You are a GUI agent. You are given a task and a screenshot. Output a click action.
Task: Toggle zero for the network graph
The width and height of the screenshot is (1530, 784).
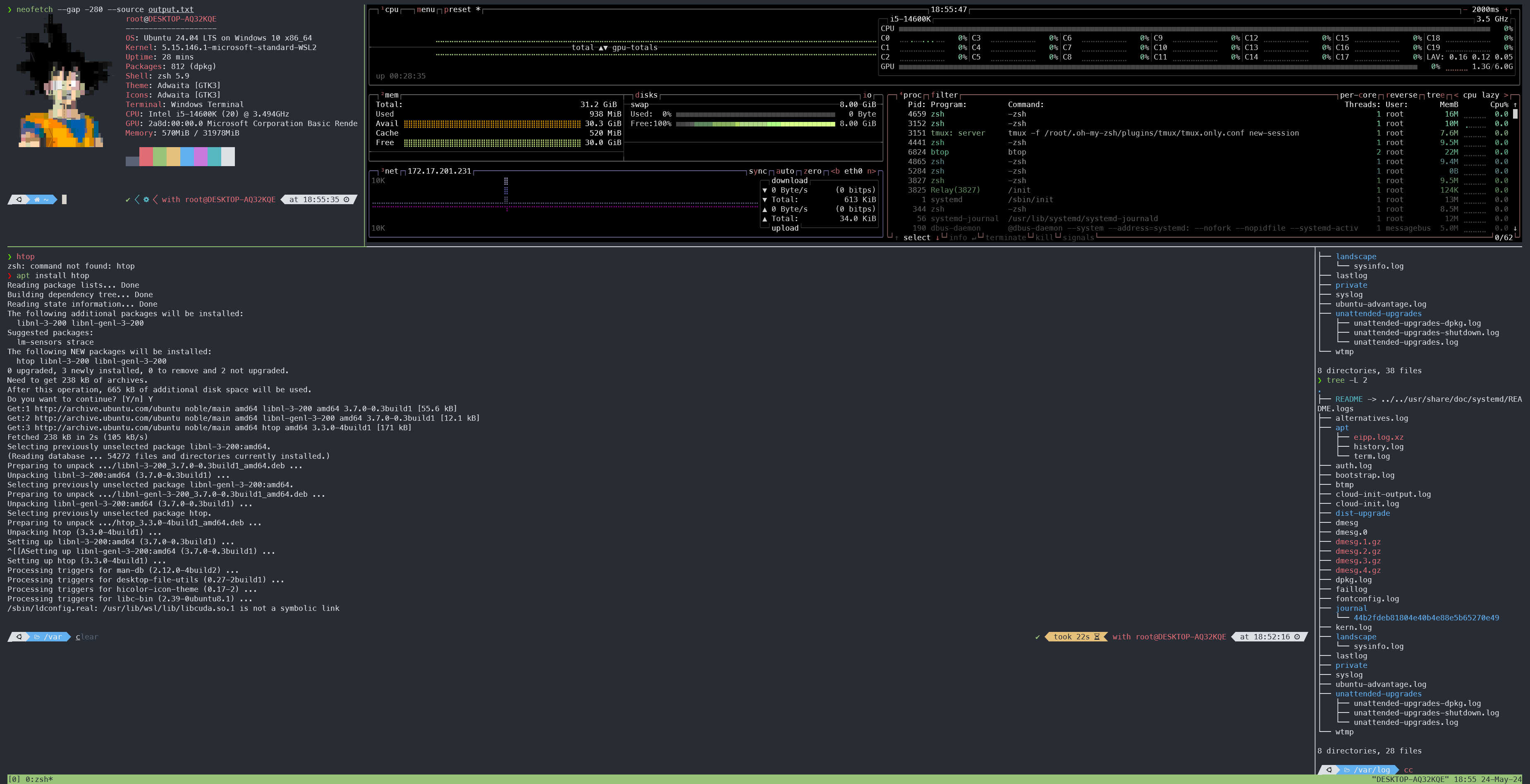coord(812,171)
